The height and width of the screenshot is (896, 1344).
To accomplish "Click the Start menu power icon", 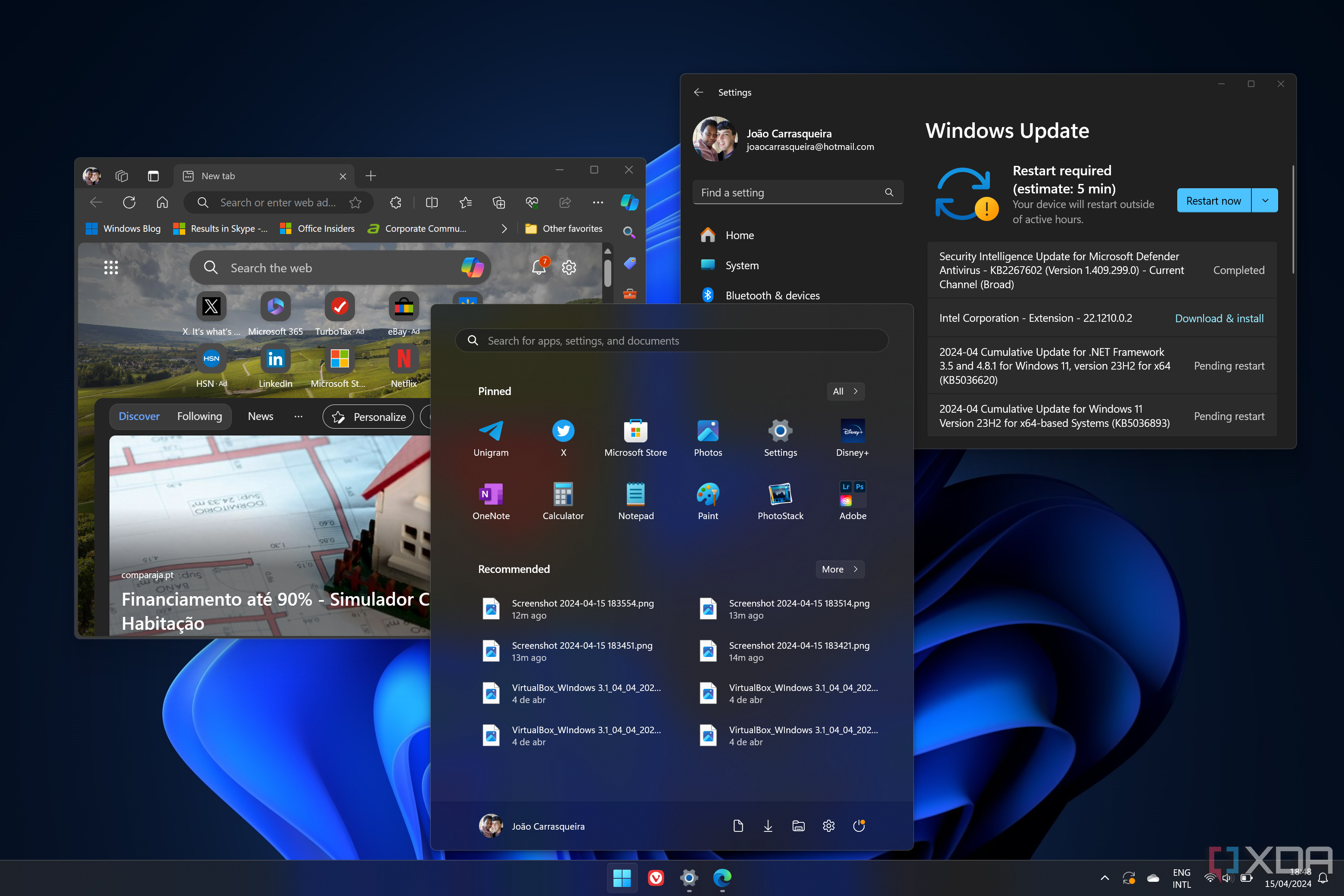I will coord(859,826).
